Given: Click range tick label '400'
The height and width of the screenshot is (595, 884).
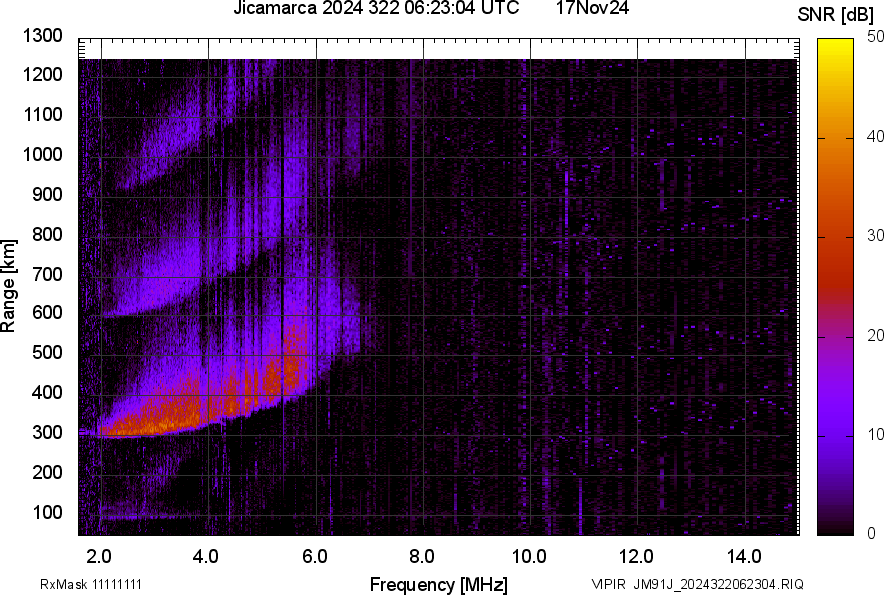Looking at the screenshot, I should pyautogui.click(x=47, y=393).
